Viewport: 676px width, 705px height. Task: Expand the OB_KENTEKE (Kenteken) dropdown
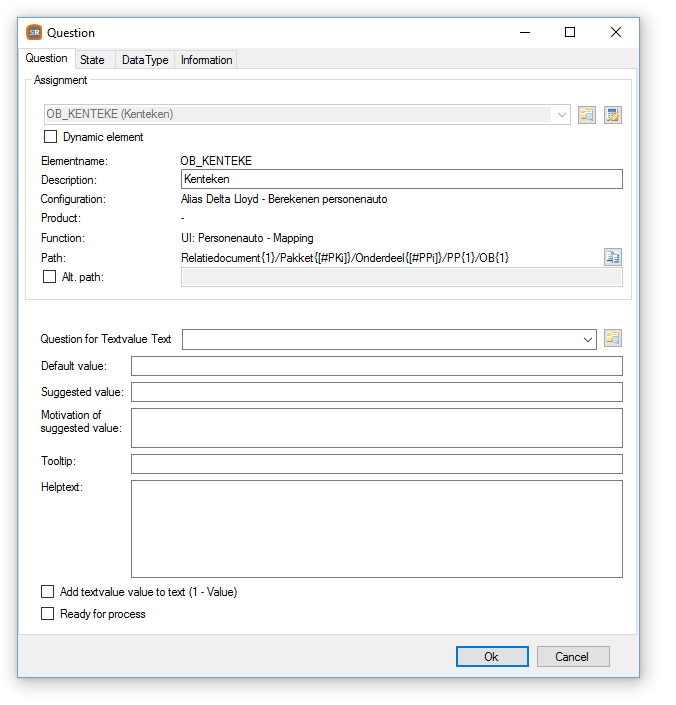(307, 114)
